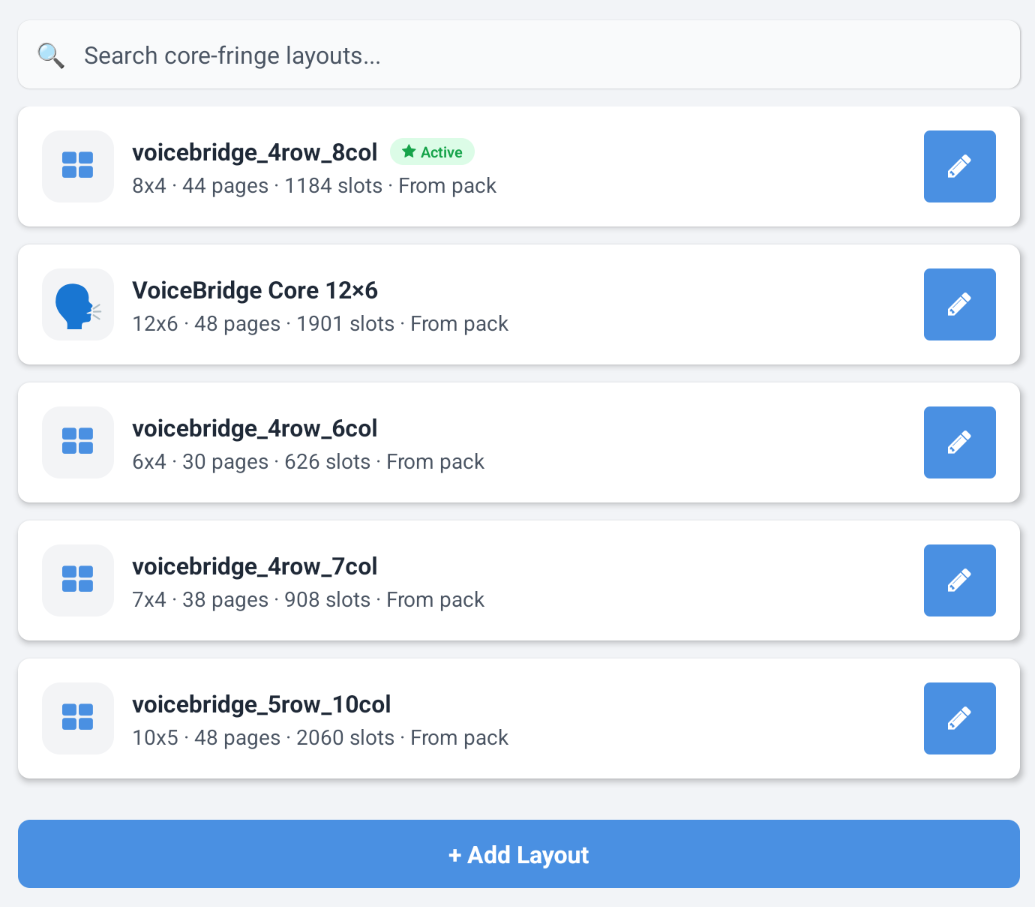Screen dimensions: 1035x907
Task: Edit the voicebridge_5row_10col layout
Action: click(959, 718)
